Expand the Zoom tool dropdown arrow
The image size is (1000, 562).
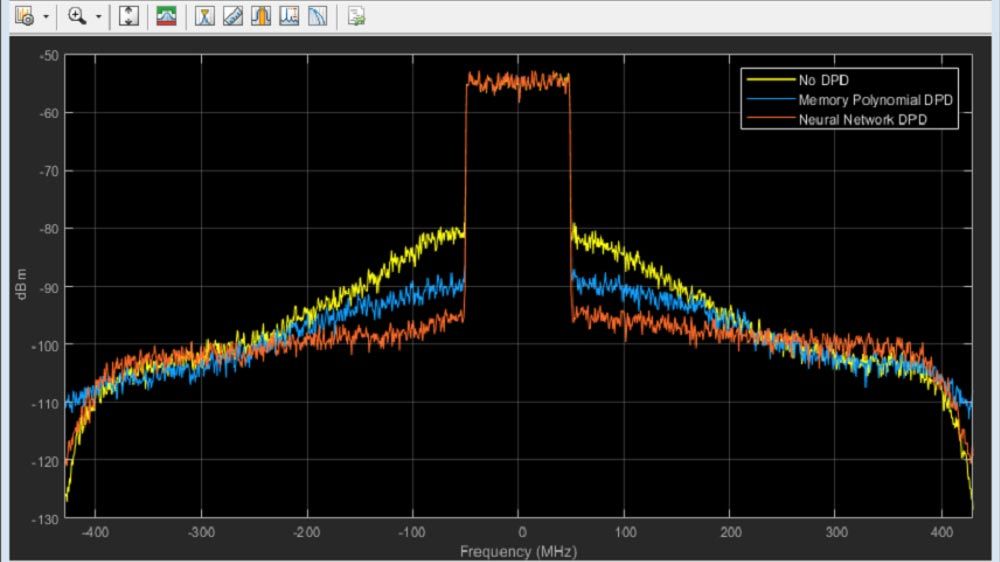point(98,17)
